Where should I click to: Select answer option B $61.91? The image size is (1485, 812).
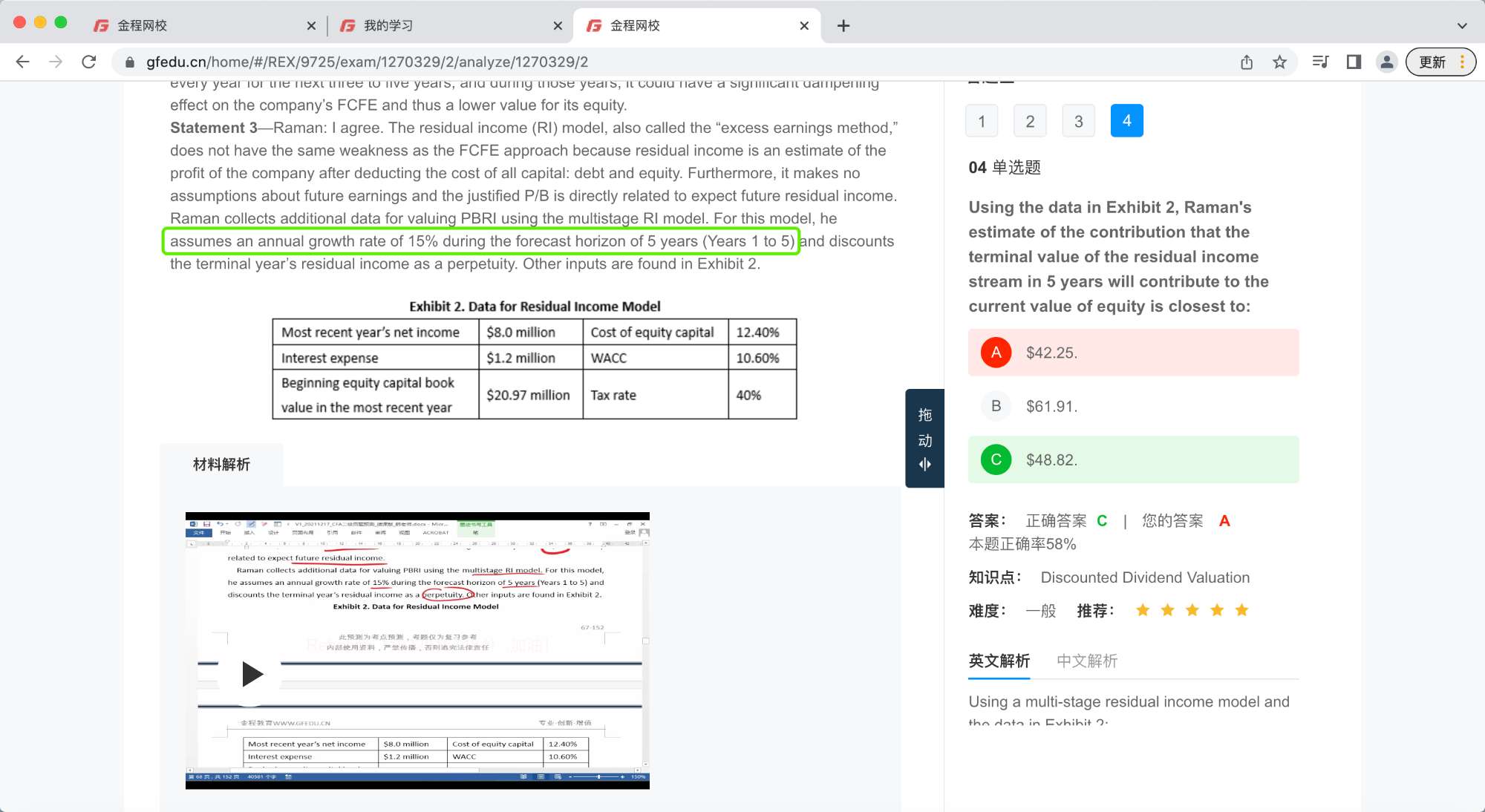pos(1133,406)
